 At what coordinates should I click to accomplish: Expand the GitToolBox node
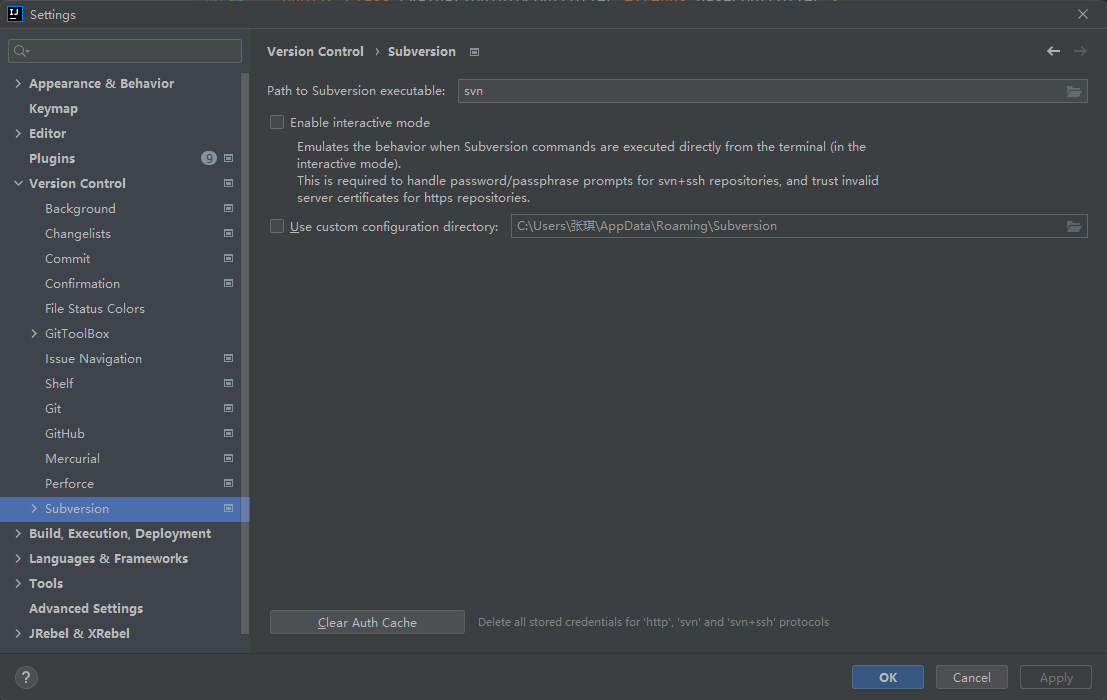34,333
